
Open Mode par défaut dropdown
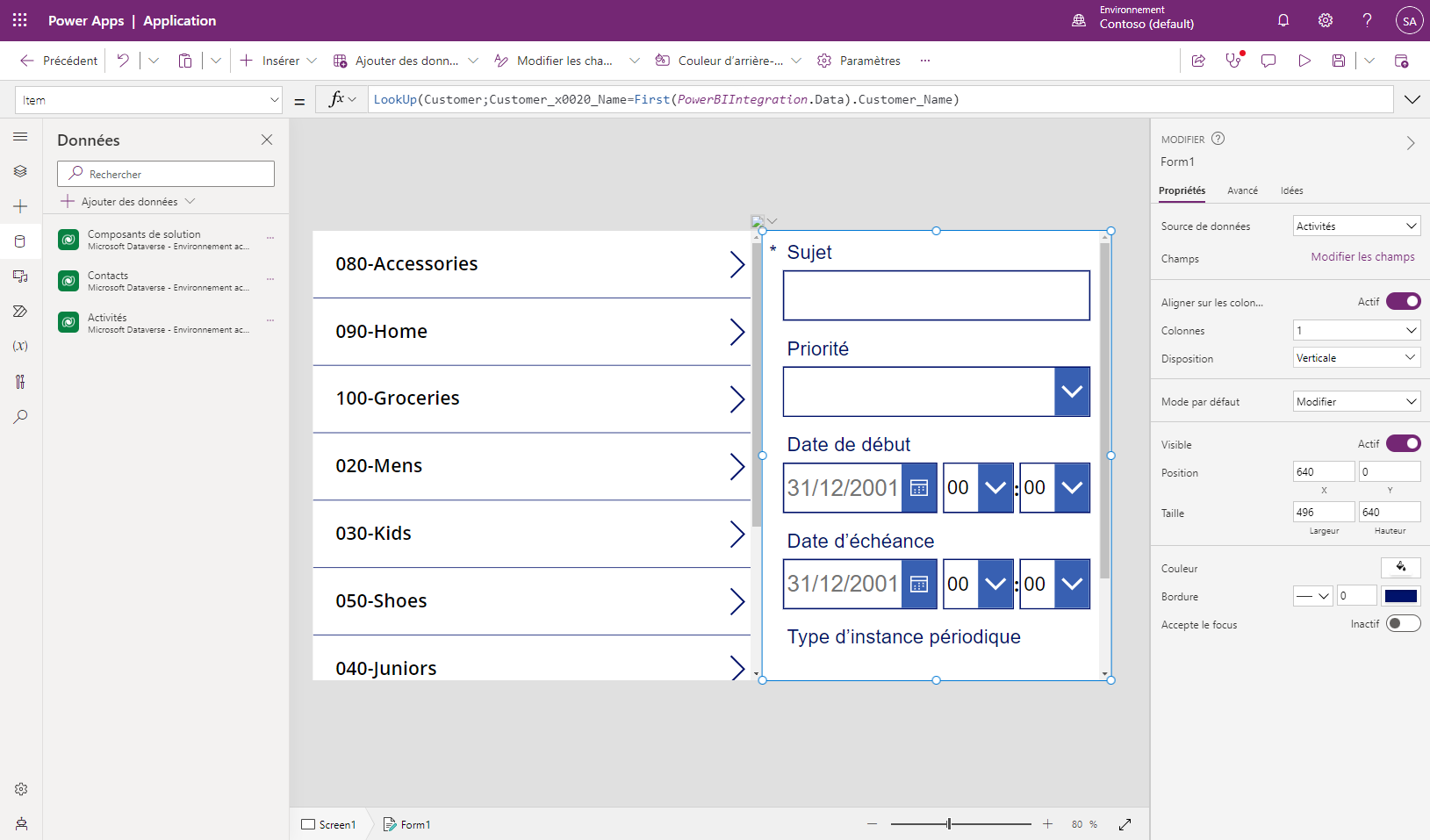[1356, 401]
